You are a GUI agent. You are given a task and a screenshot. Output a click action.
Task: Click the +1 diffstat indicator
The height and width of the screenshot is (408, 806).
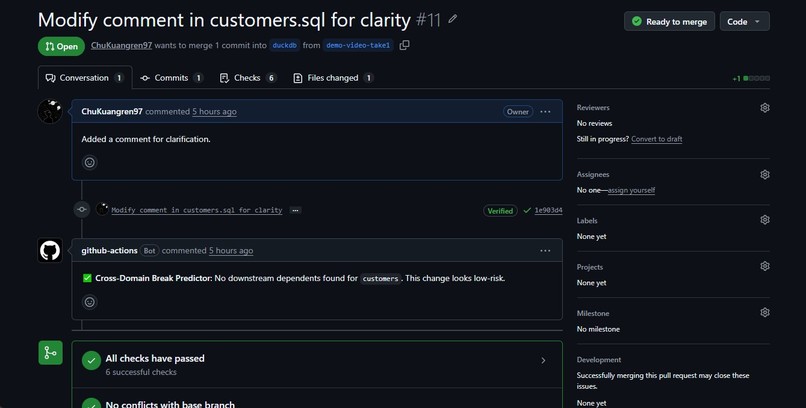(x=751, y=79)
